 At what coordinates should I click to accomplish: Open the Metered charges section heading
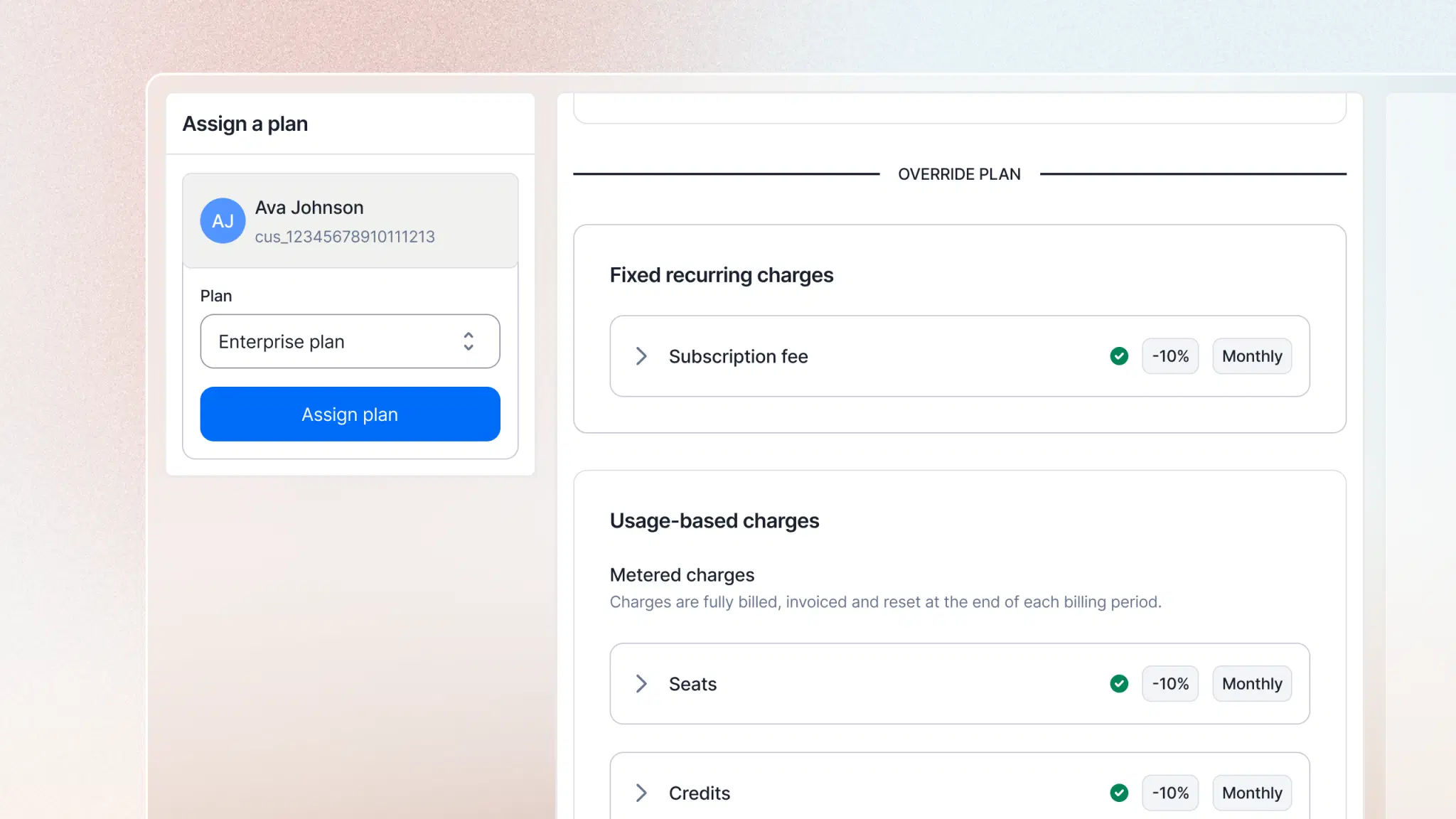pyautogui.click(x=682, y=574)
